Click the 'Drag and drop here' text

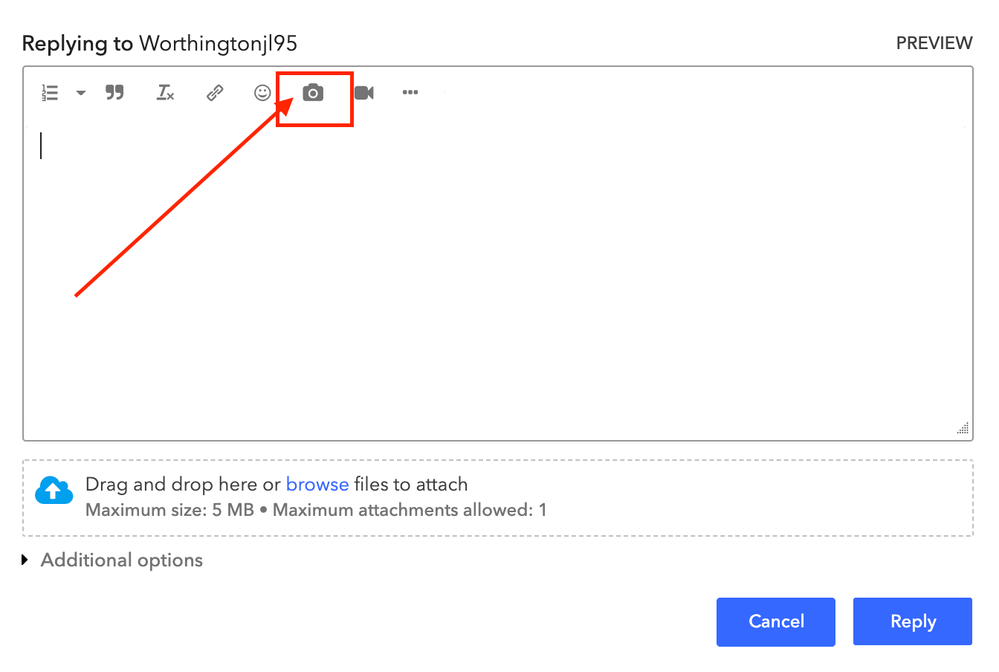[x=170, y=484]
